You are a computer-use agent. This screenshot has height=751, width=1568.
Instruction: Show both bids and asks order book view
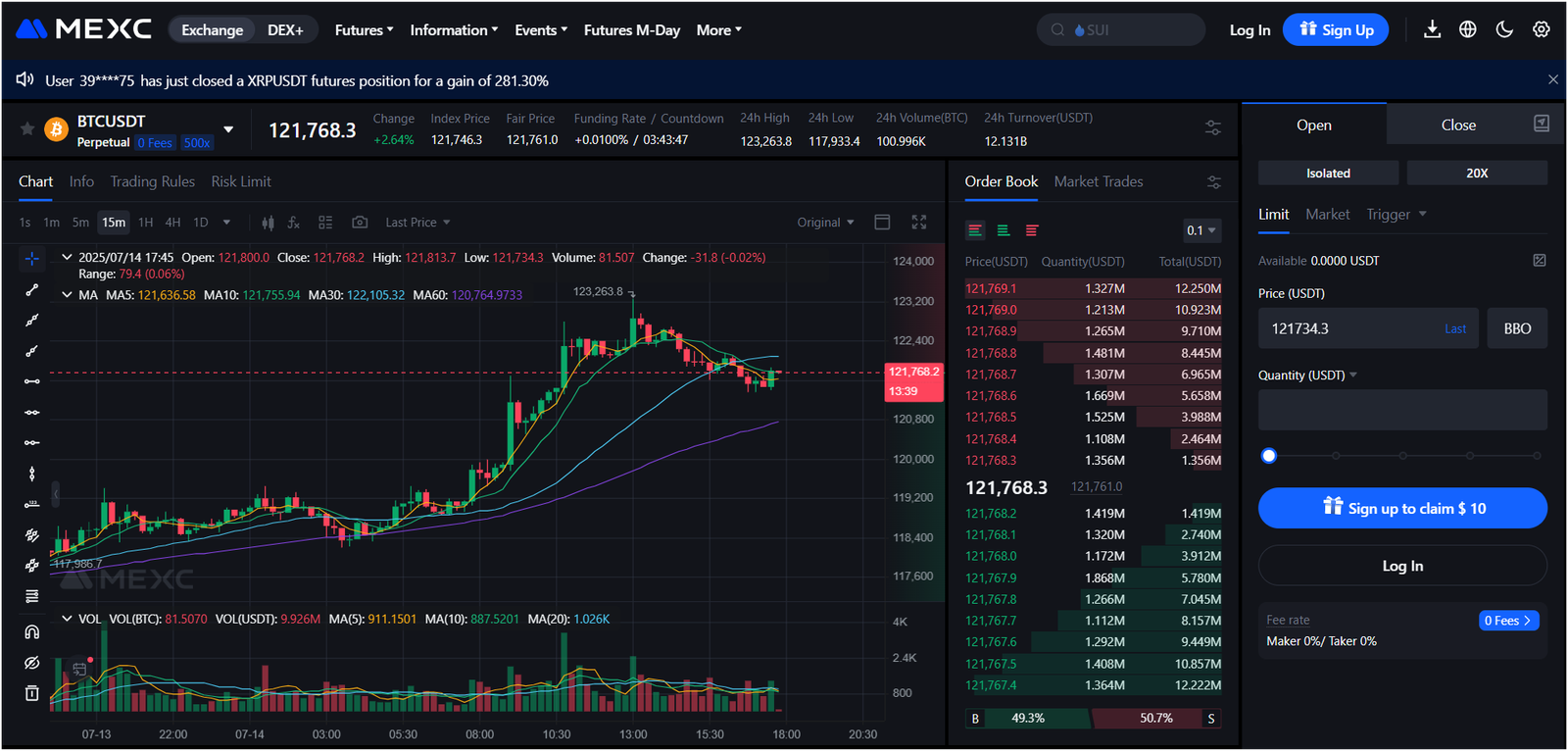pyautogui.click(x=975, y=230)
